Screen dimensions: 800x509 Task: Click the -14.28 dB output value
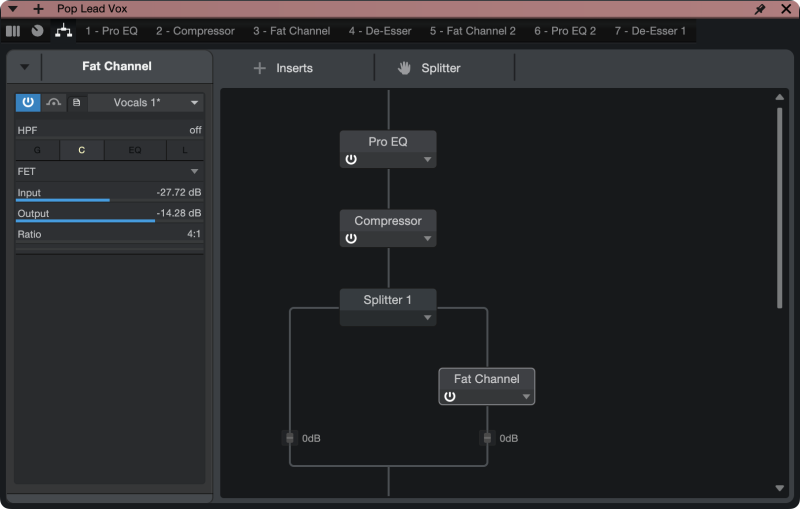(x=179, y=213)
